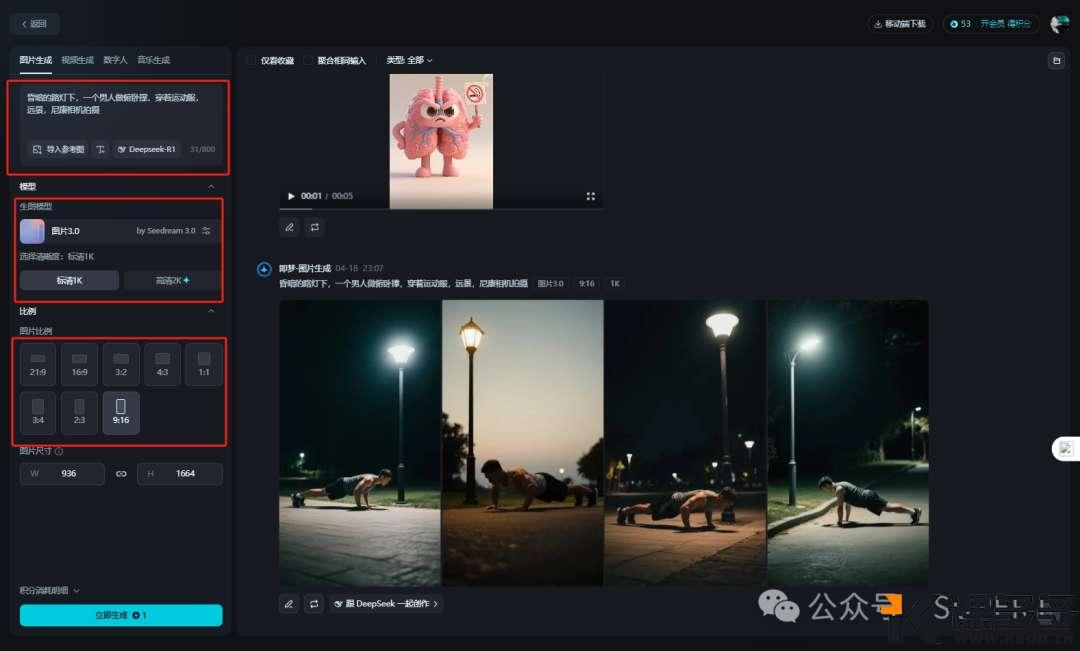The height and width of the screenshot is (651, 1080).
Task: Open the 数字人 tab
Action: pyautogui.click(x=115, y=60)
